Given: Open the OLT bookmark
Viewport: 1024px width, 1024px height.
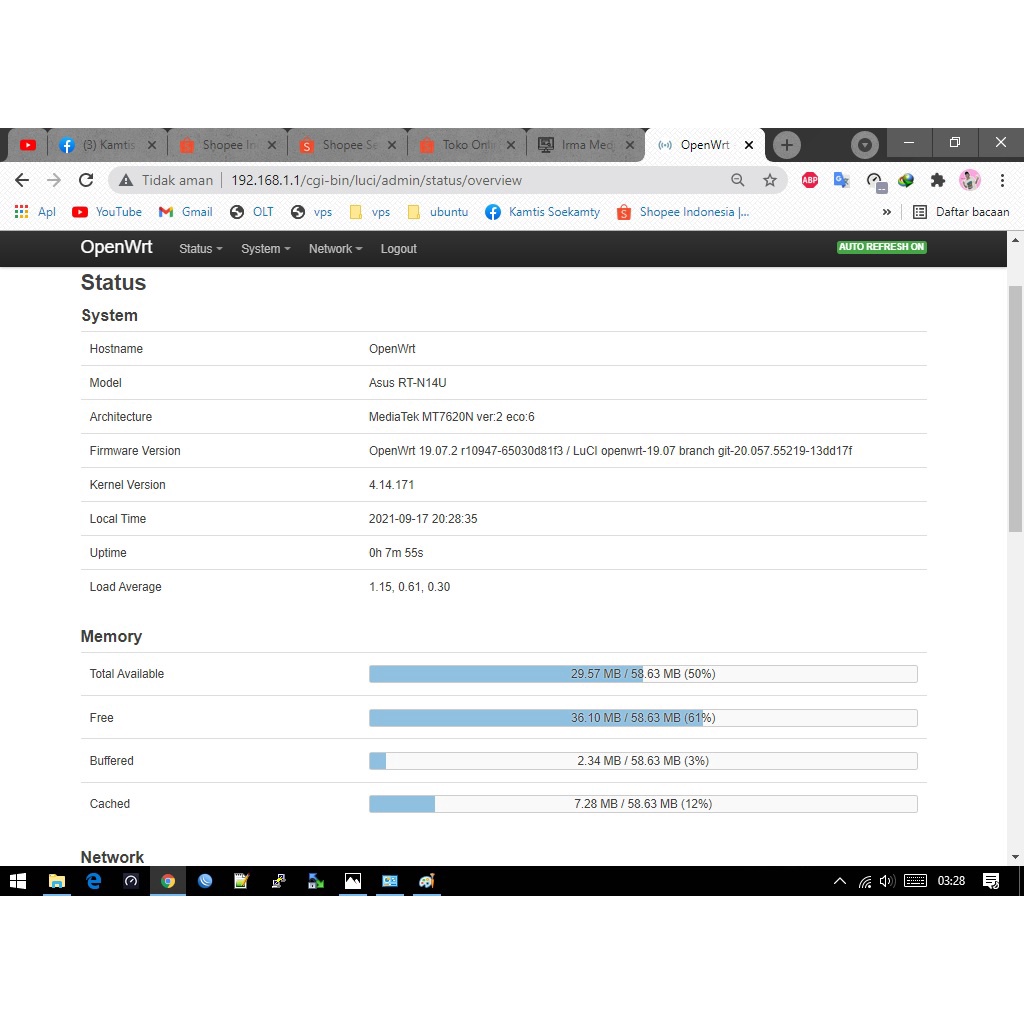Looking at the screenshot, I should point(252,212).
